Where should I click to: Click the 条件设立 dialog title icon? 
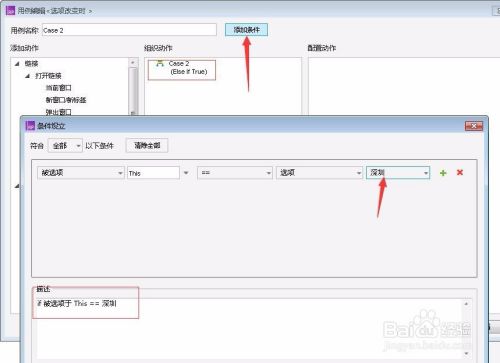click(x=30, y=126)
